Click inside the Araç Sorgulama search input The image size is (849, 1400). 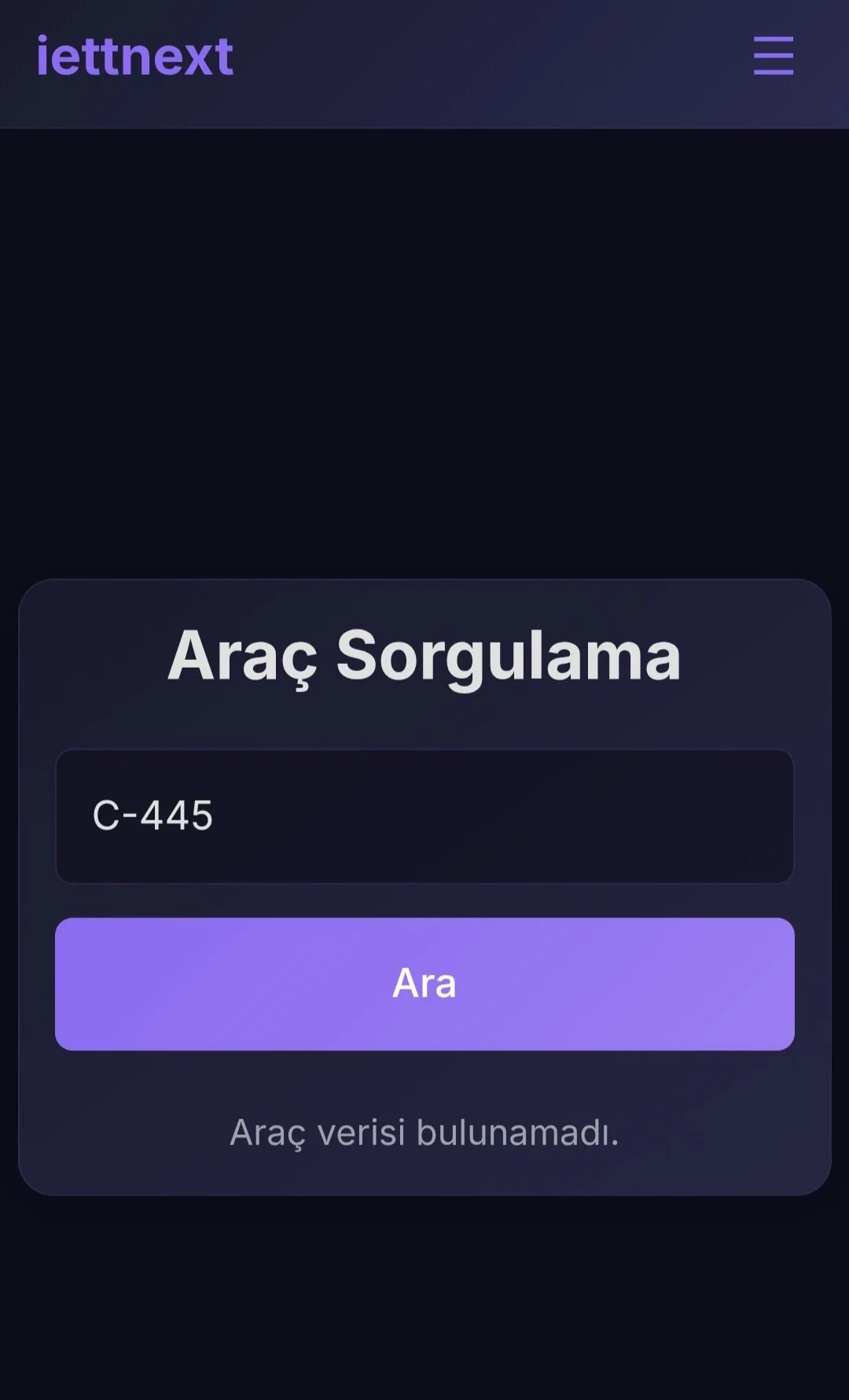pos(424,816)
